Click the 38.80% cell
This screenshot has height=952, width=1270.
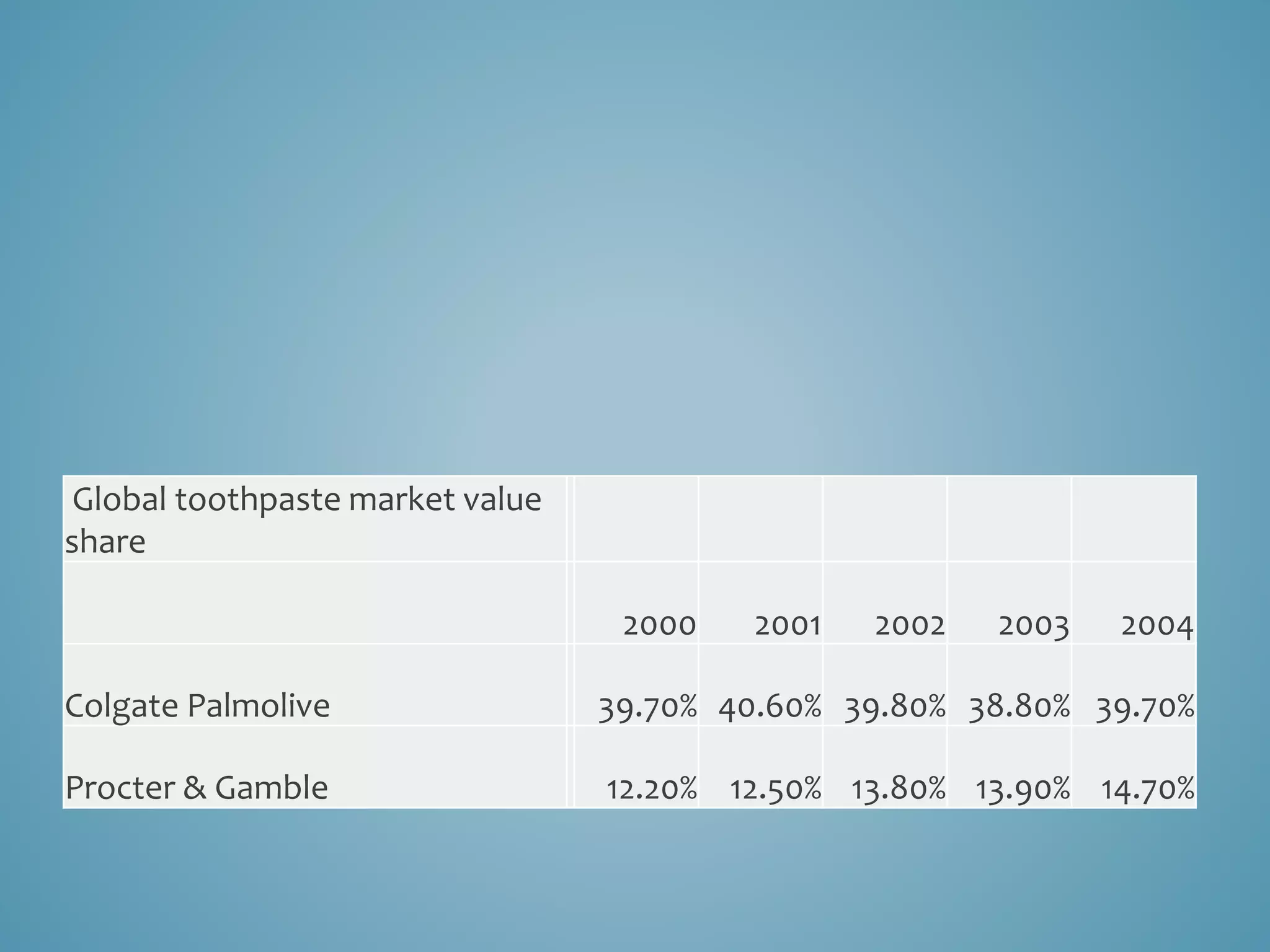coord(1010,685)
